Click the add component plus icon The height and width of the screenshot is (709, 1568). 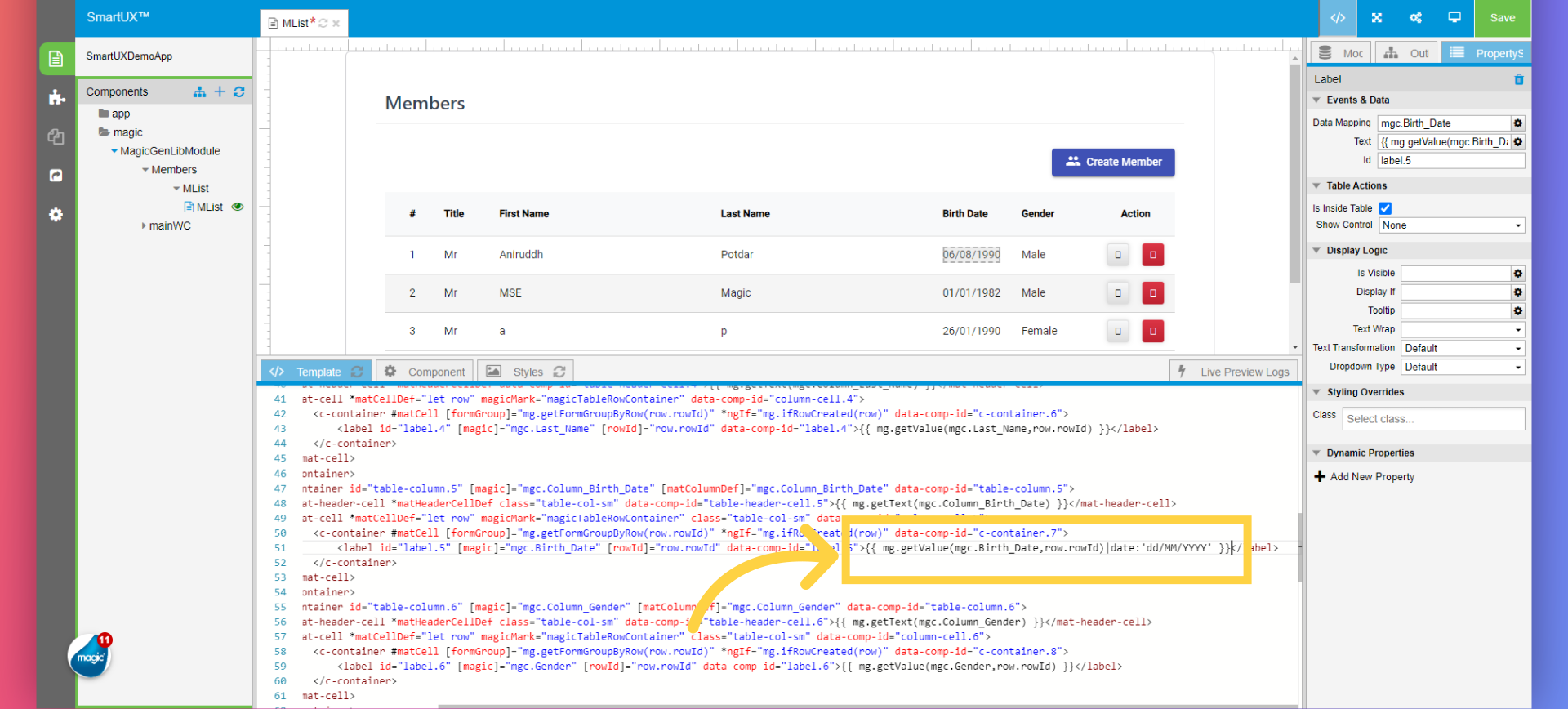coord(220,91)
